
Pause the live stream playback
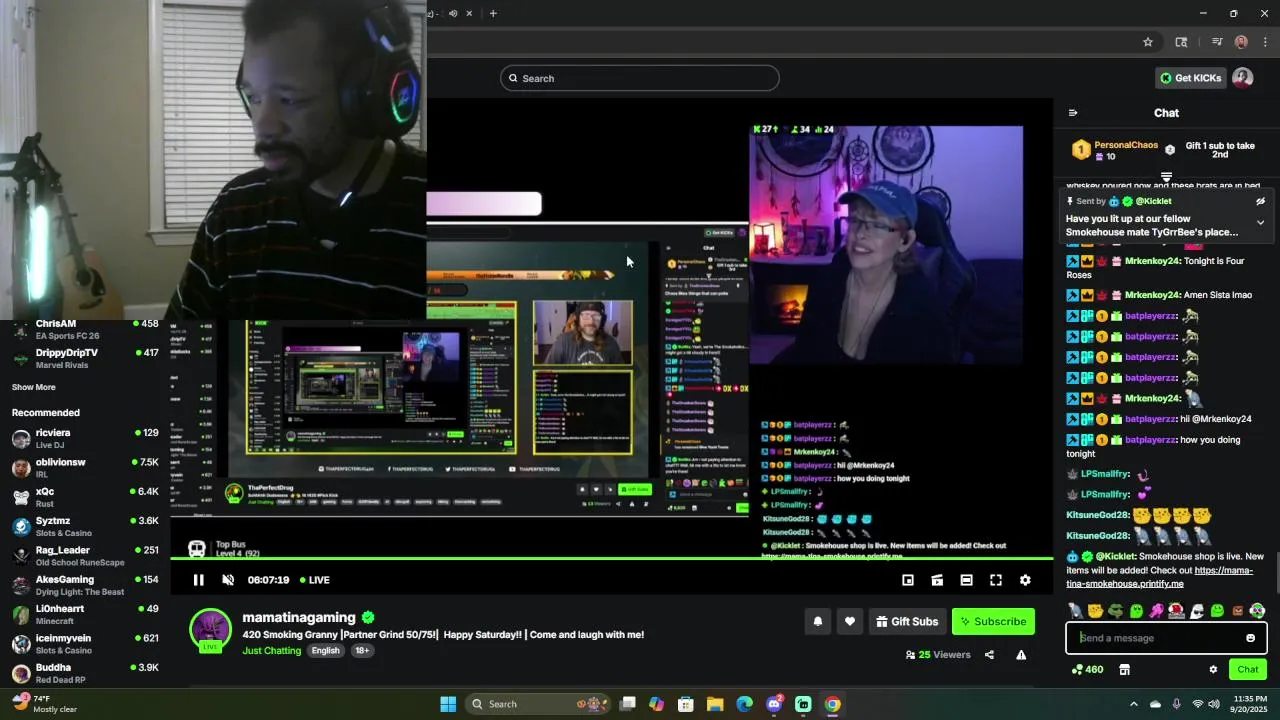click(198, 580)
